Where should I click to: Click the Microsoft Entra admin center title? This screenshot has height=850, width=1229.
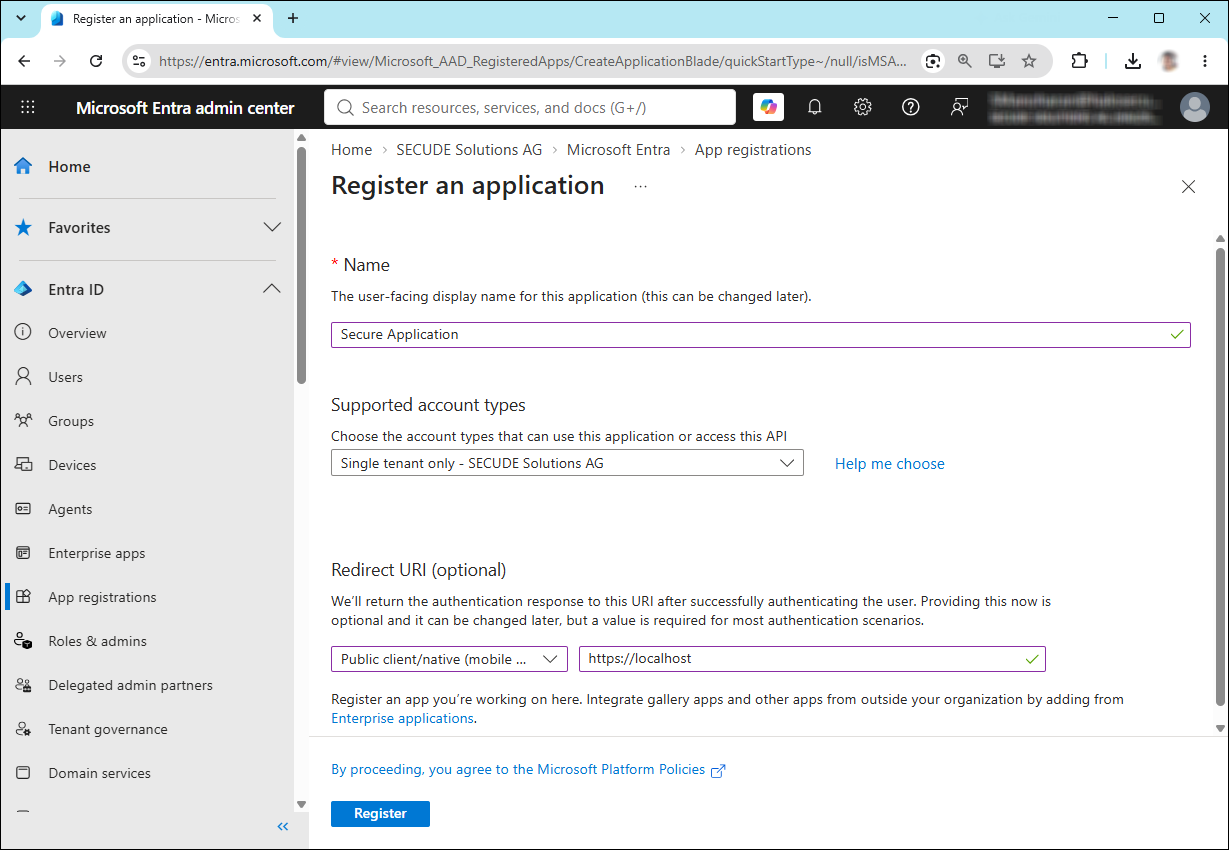coord(185,108)
